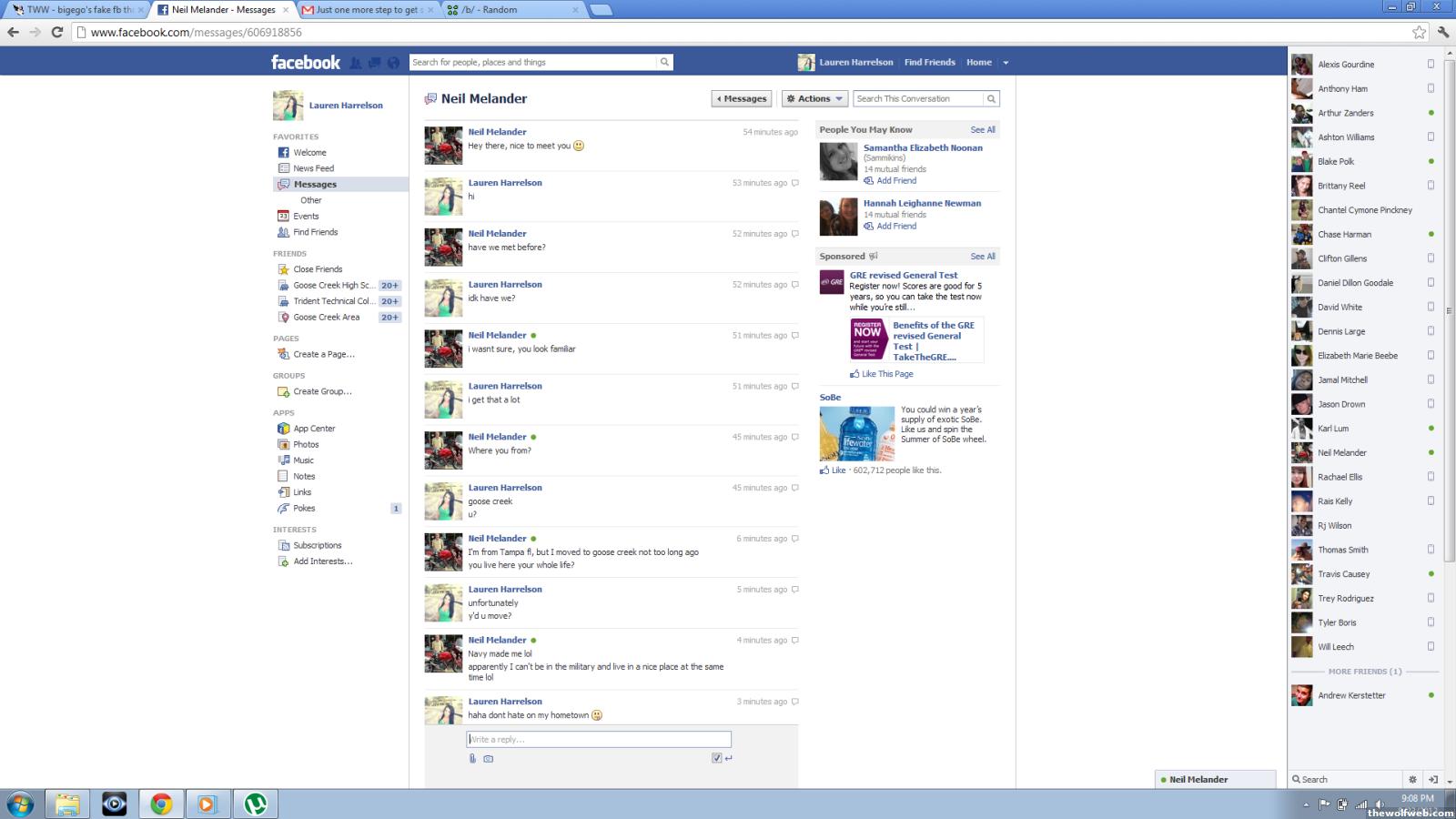Hide the chat sidebar using arrow icon
The width and height of the screenshot is (1456, 819).
1433,779
